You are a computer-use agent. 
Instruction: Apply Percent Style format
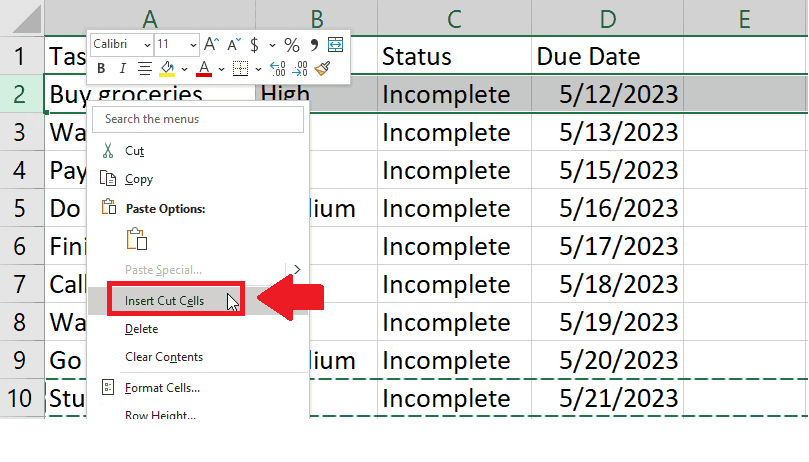click(x=292, y=45)
